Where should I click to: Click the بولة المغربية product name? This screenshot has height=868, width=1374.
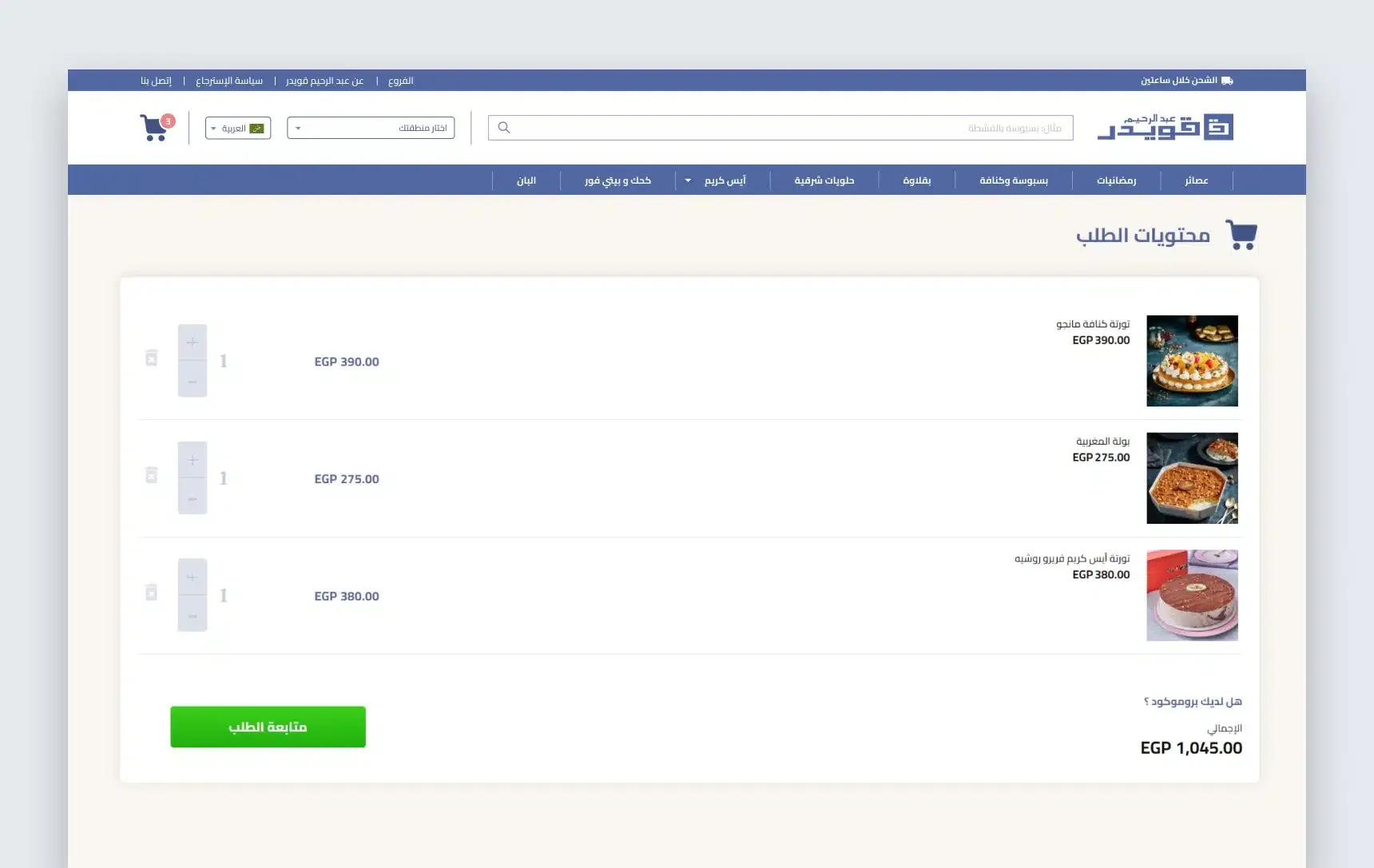(1102, 441)
